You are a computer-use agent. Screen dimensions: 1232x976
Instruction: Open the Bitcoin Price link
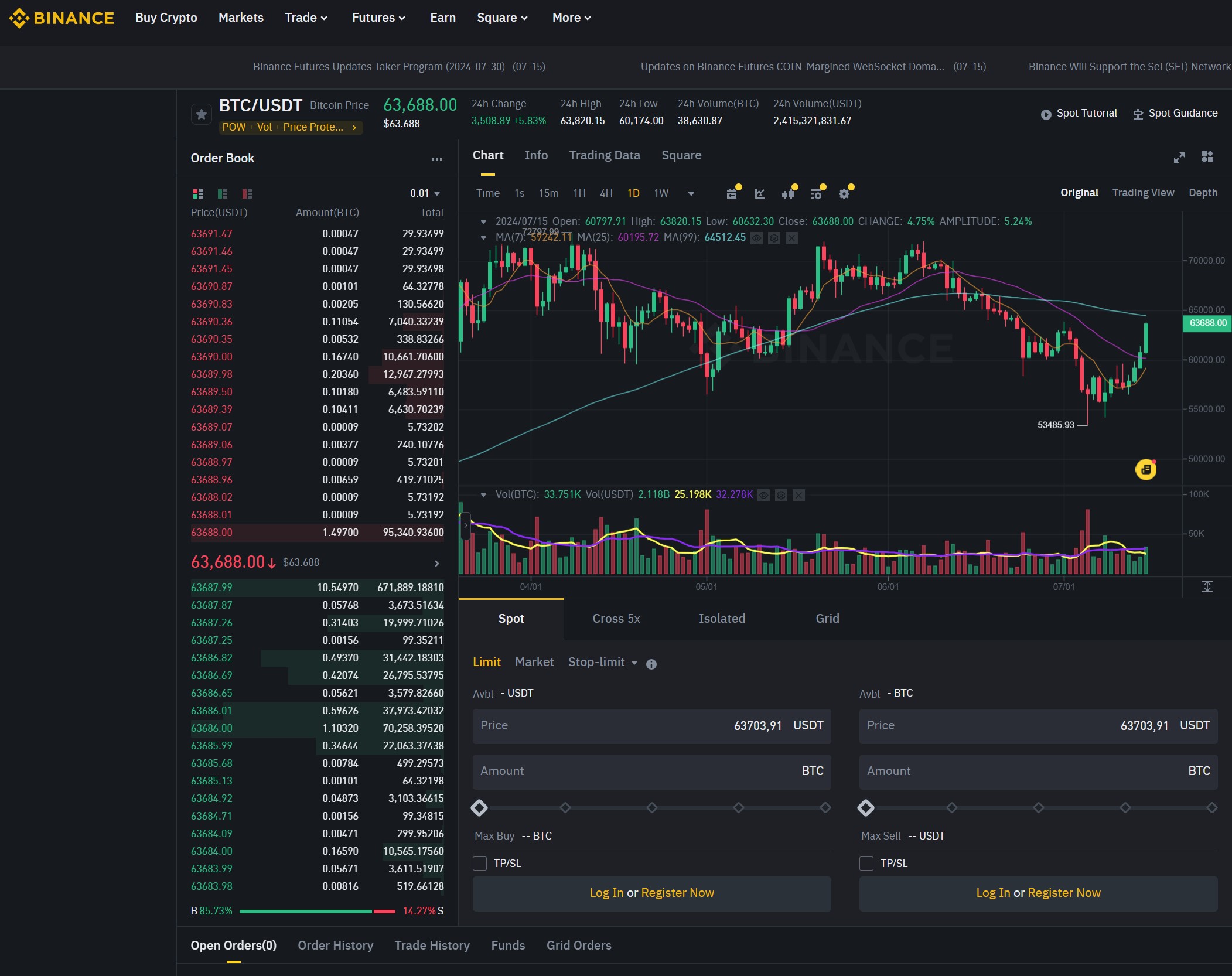pos(339,105)
